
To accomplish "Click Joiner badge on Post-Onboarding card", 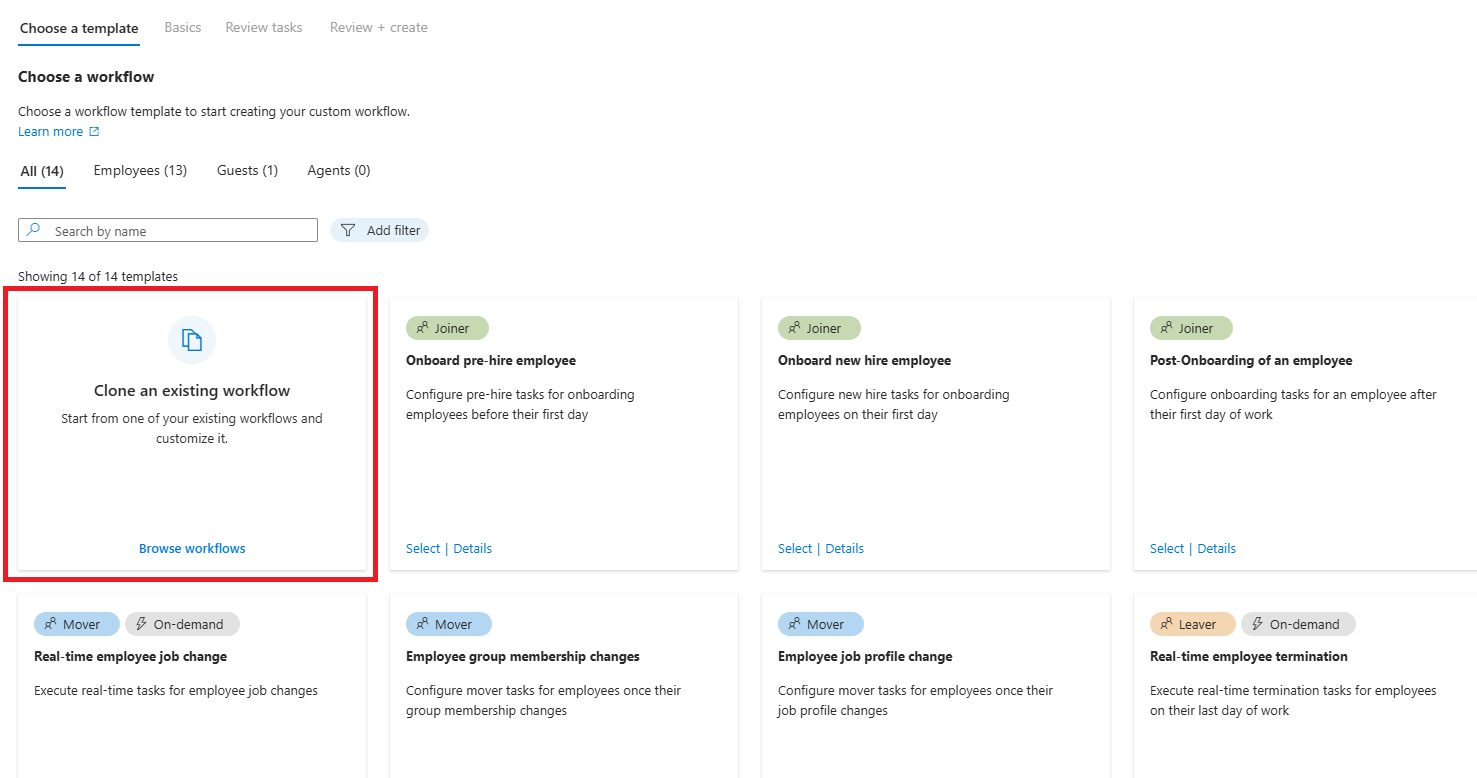I will (1191, 328).
